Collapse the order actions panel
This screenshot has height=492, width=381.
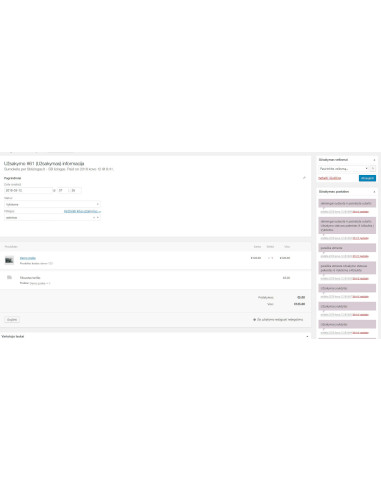pos(374,160)
